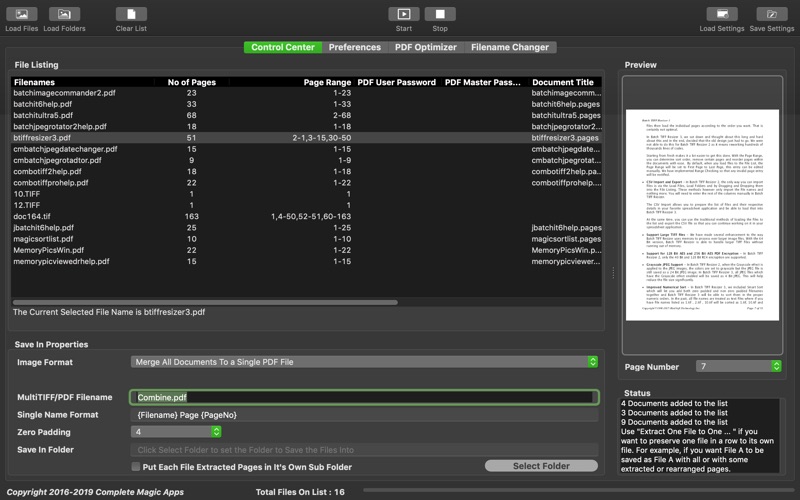Select batchjpegrotator2help.pdf in the list
The width and height of the screenshot is (800, 500).
(x=306, y=127)
